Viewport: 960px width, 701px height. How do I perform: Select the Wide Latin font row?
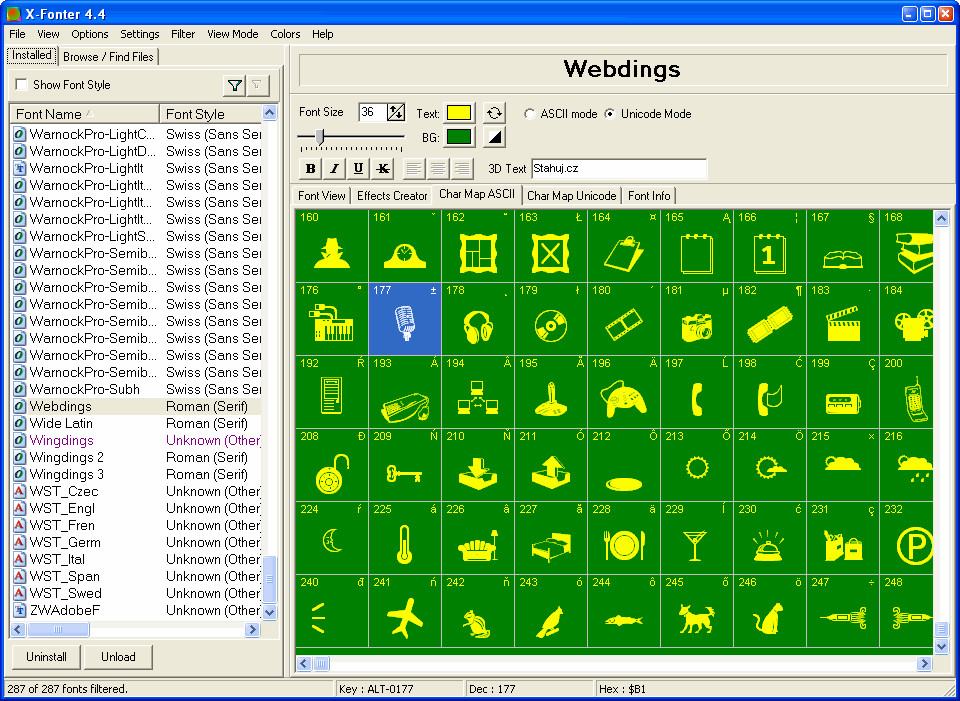coord(136,424)
